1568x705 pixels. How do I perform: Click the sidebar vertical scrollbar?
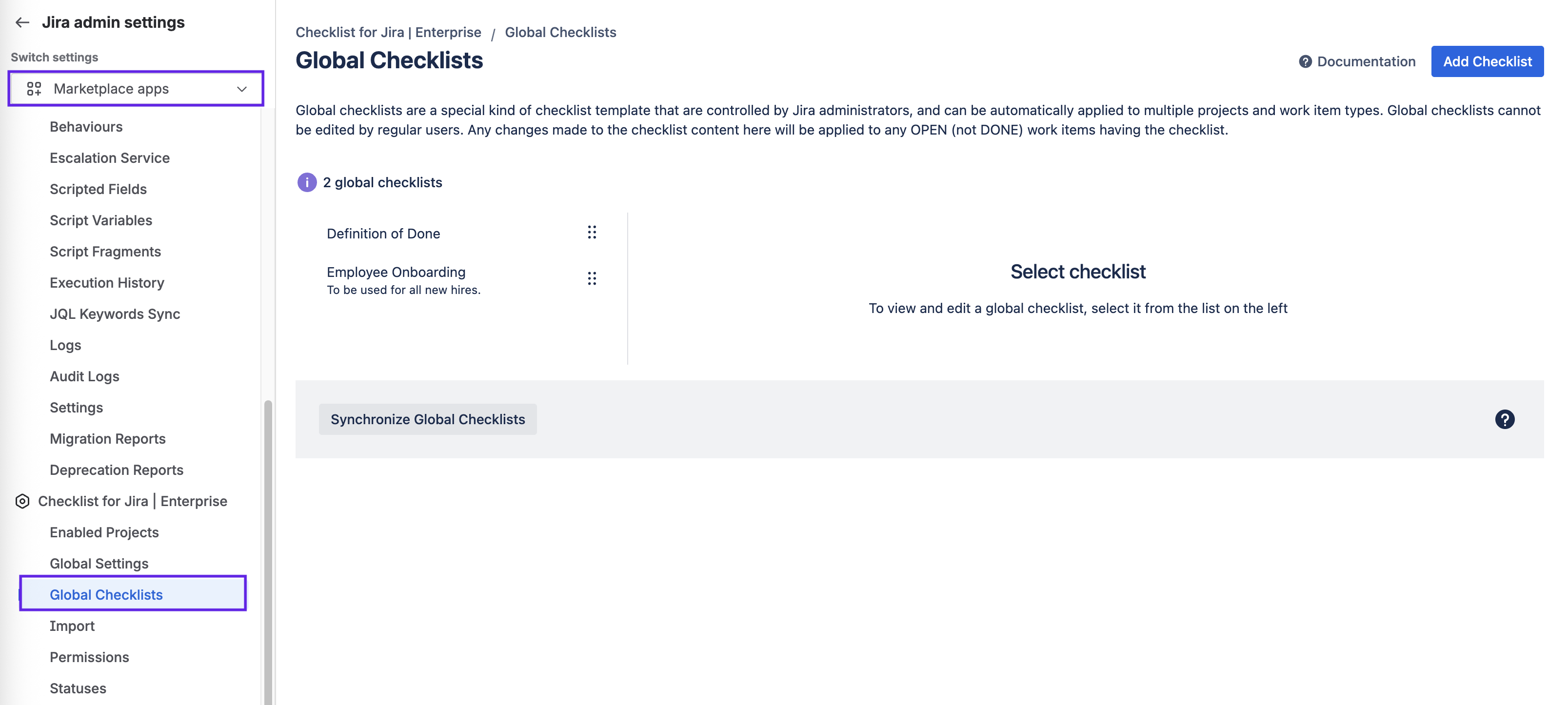pos(268,548)
